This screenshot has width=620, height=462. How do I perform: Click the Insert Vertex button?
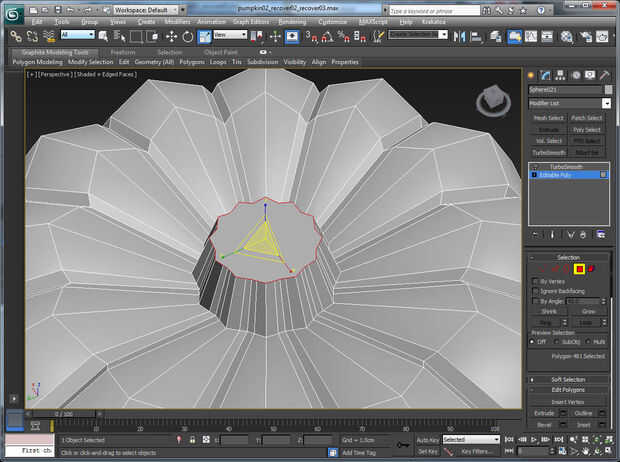pos(568,401)
